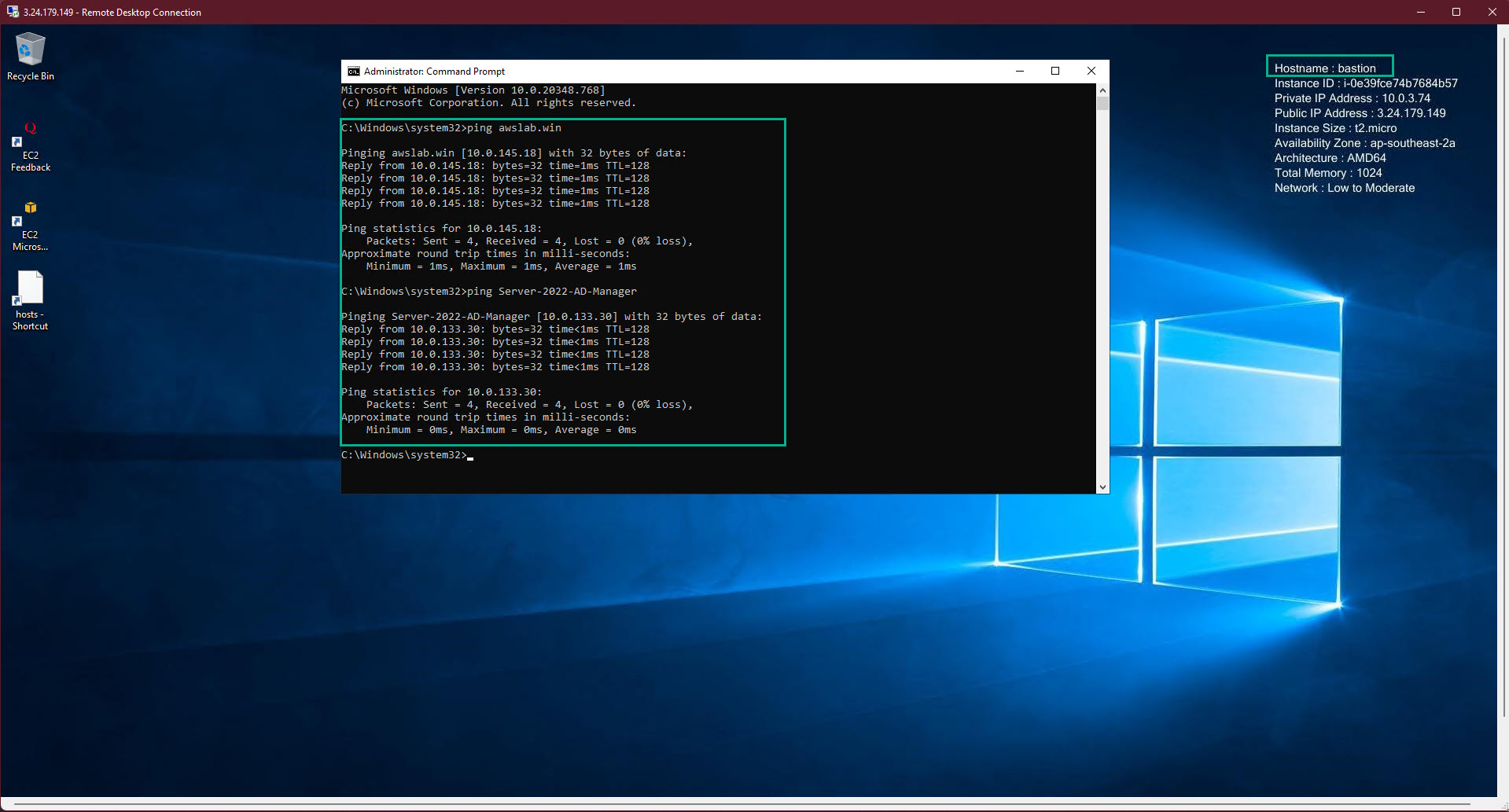Click the Administrator: Command Prompt title text

[x=434, y=71]
